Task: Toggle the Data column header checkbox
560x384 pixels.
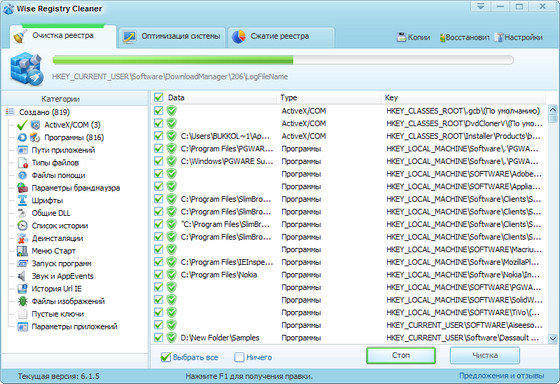Action: 159,97
